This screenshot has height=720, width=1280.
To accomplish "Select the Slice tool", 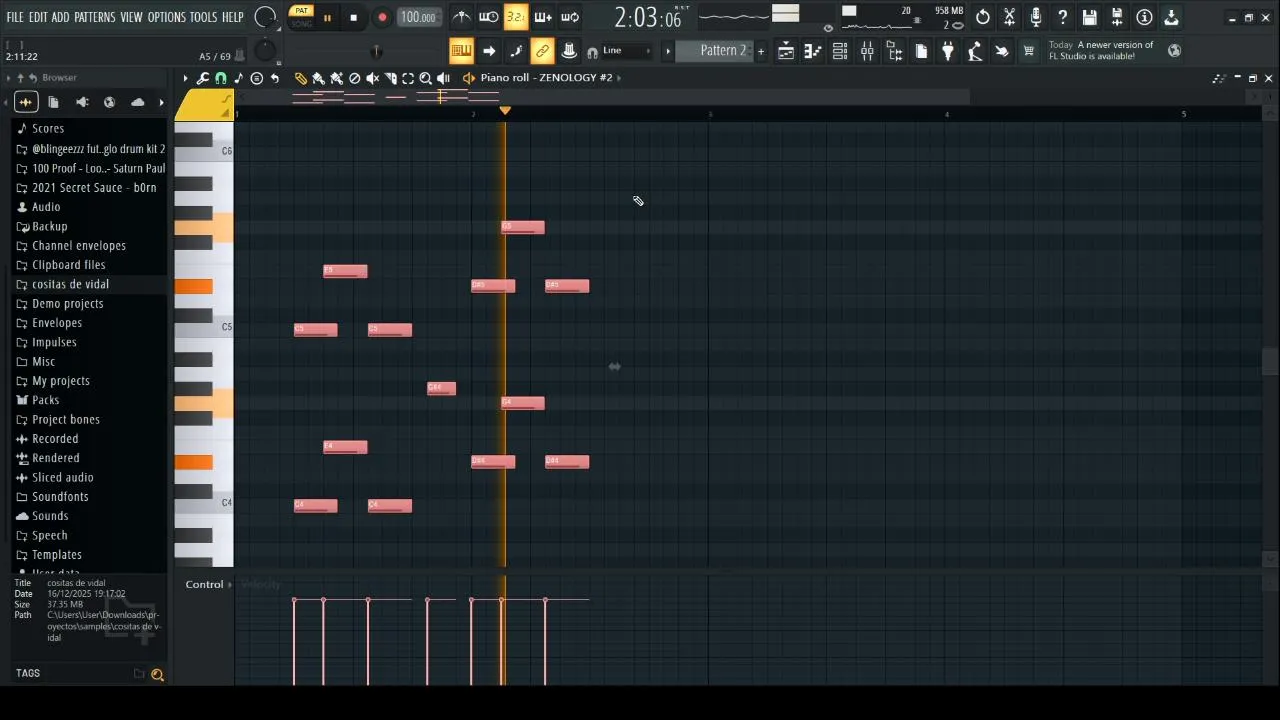I will tap(390, 78).
